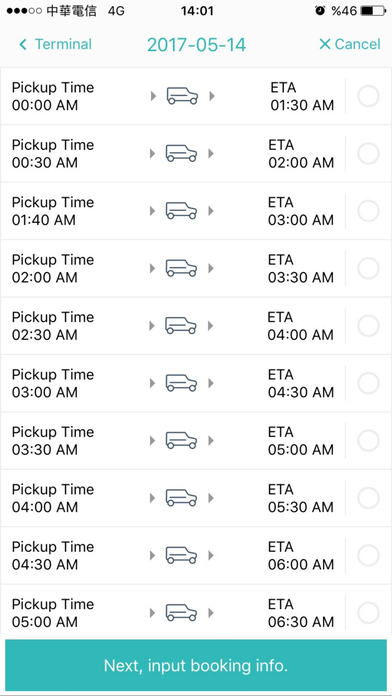Click the car icon in the 01:40 AM pickup row
Screen dimensions: 392x696
182,211
